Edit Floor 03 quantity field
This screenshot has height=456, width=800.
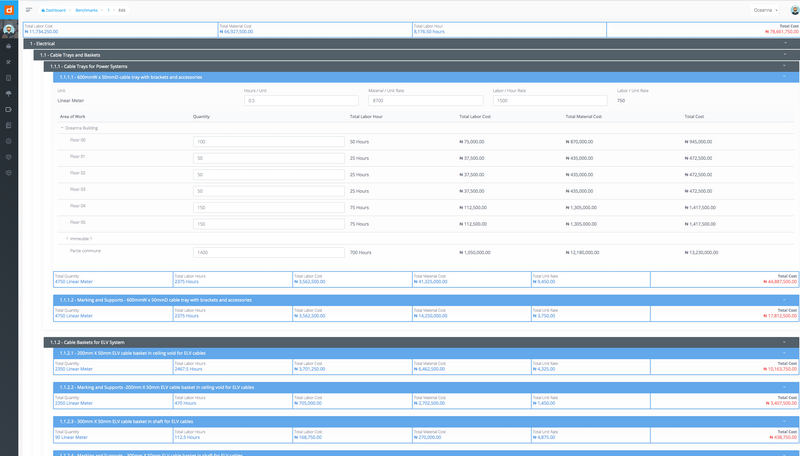(269, 191)
